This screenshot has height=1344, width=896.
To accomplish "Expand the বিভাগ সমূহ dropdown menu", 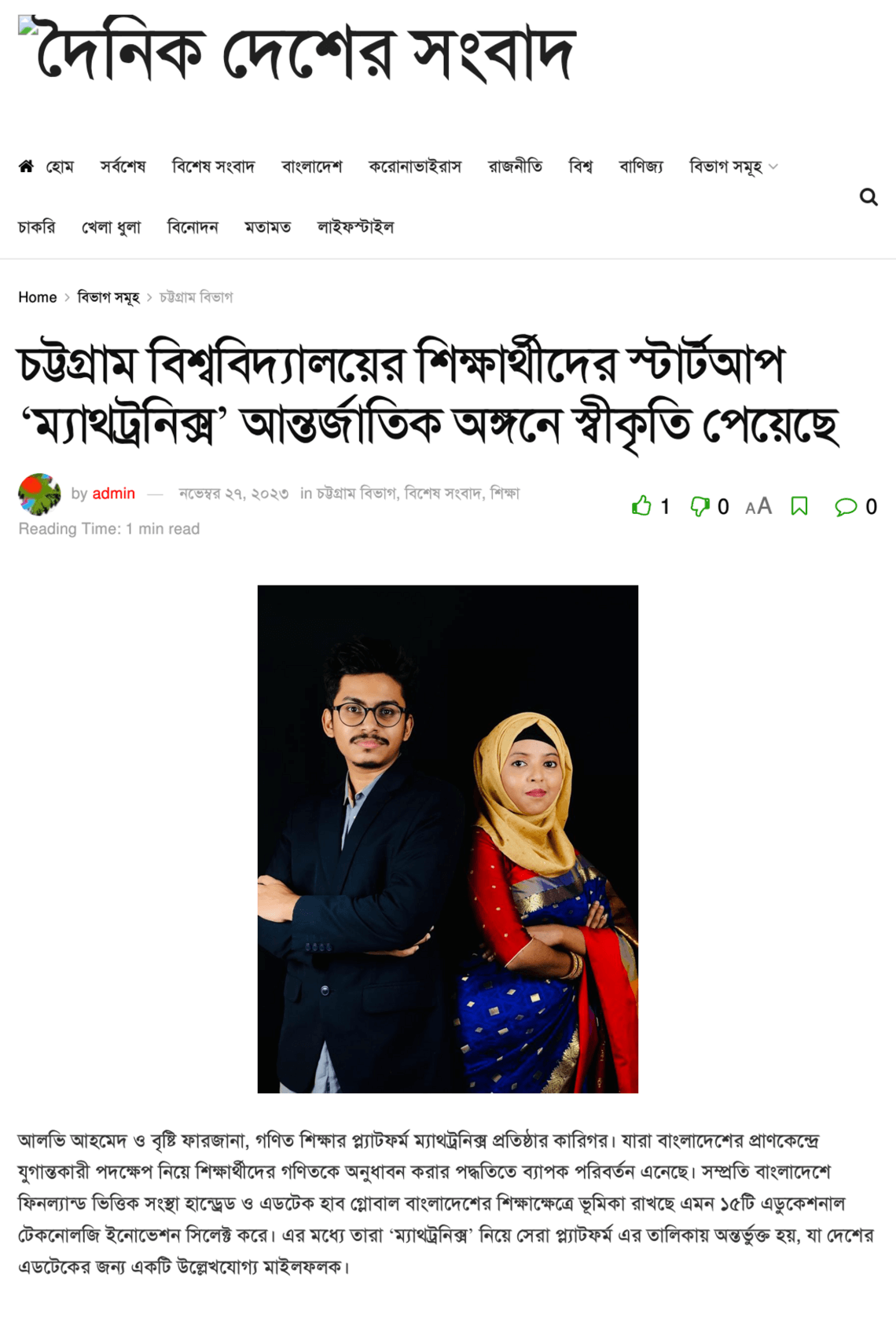I will 733,167.
